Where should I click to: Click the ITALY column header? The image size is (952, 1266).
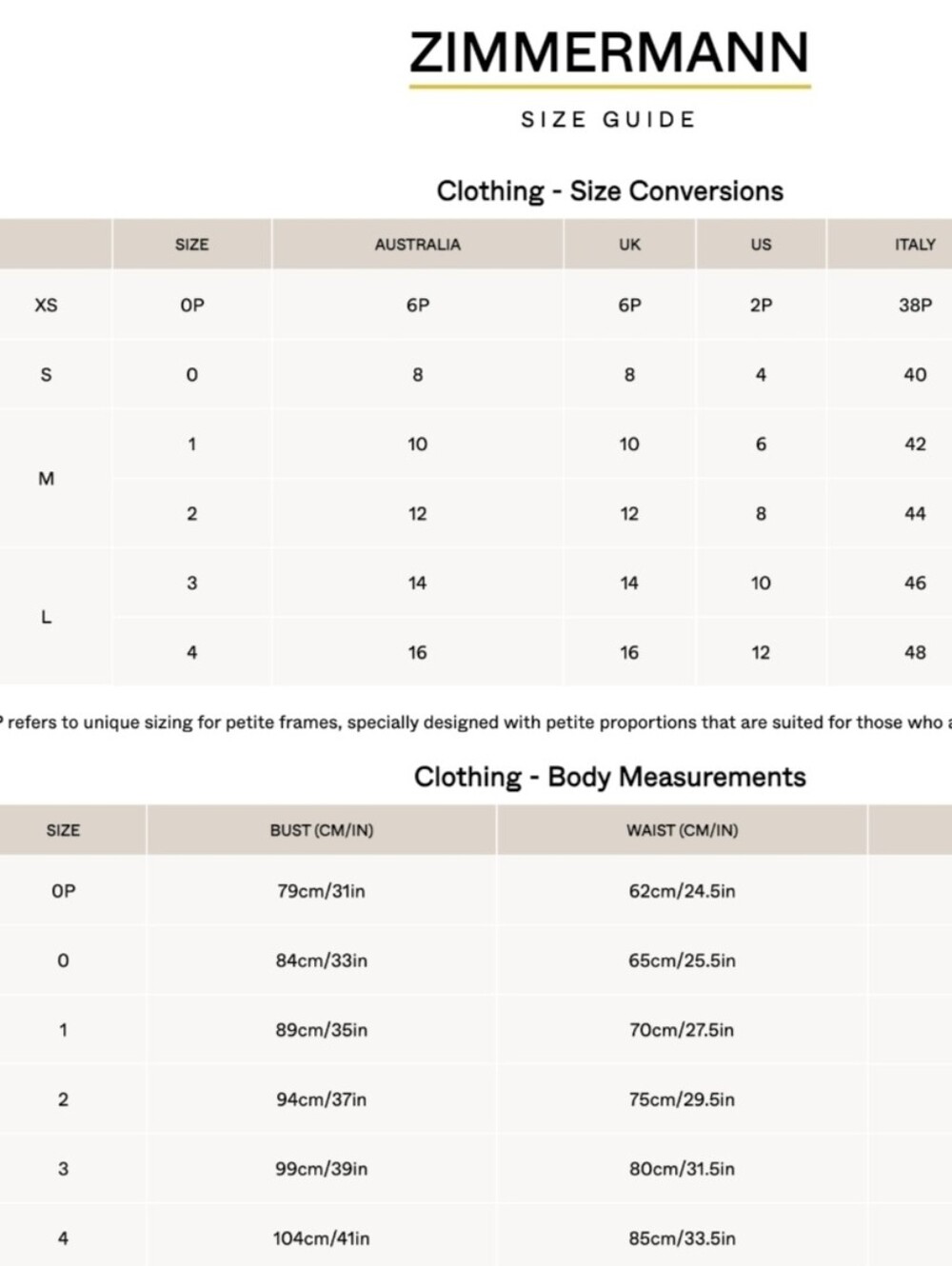tap(915, 245)
